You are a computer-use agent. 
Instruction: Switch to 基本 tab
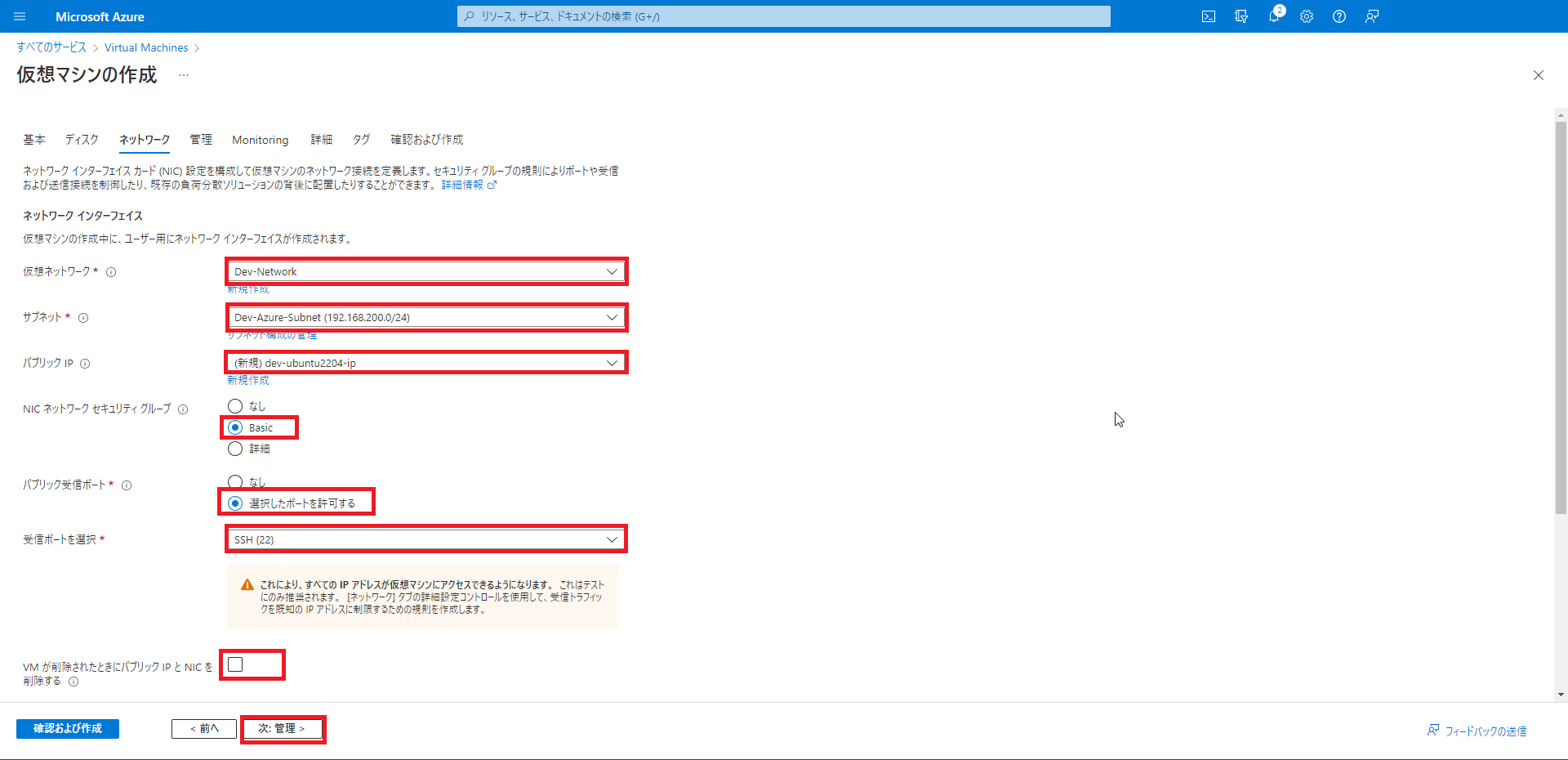(34, 140)
